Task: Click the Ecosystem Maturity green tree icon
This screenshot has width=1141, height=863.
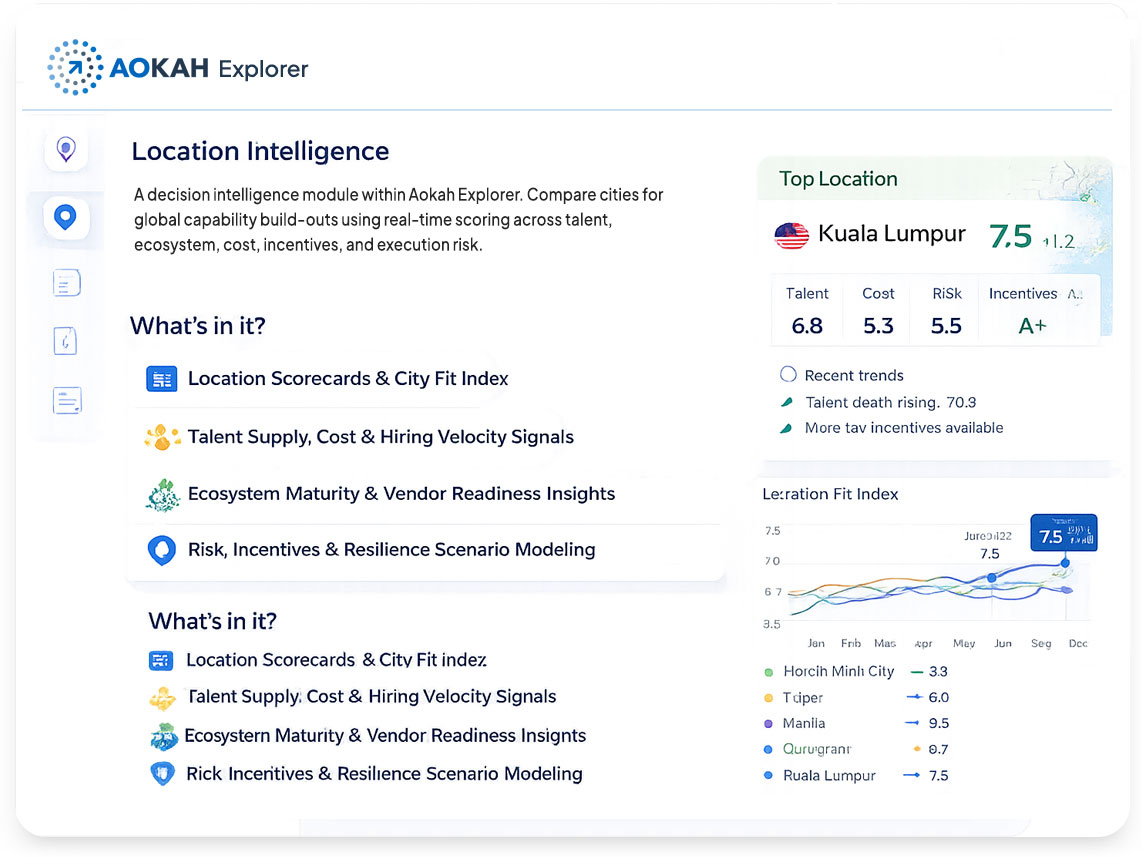Action: pos(163,495)
